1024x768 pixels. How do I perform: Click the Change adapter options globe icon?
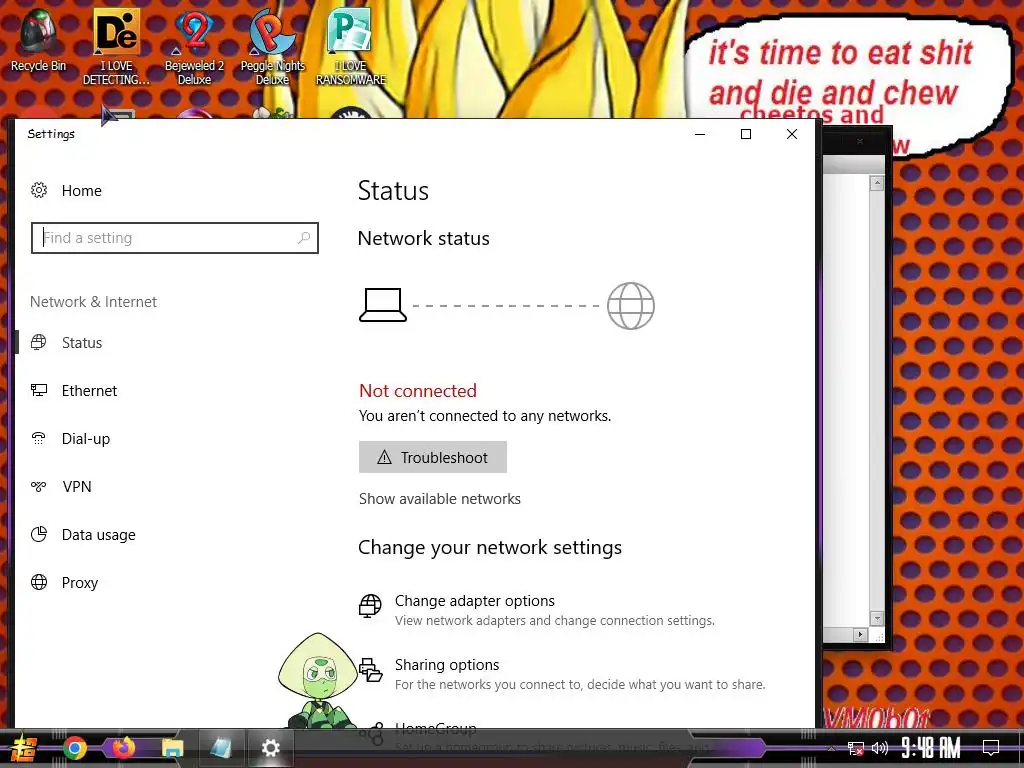[x=370, y=605]
